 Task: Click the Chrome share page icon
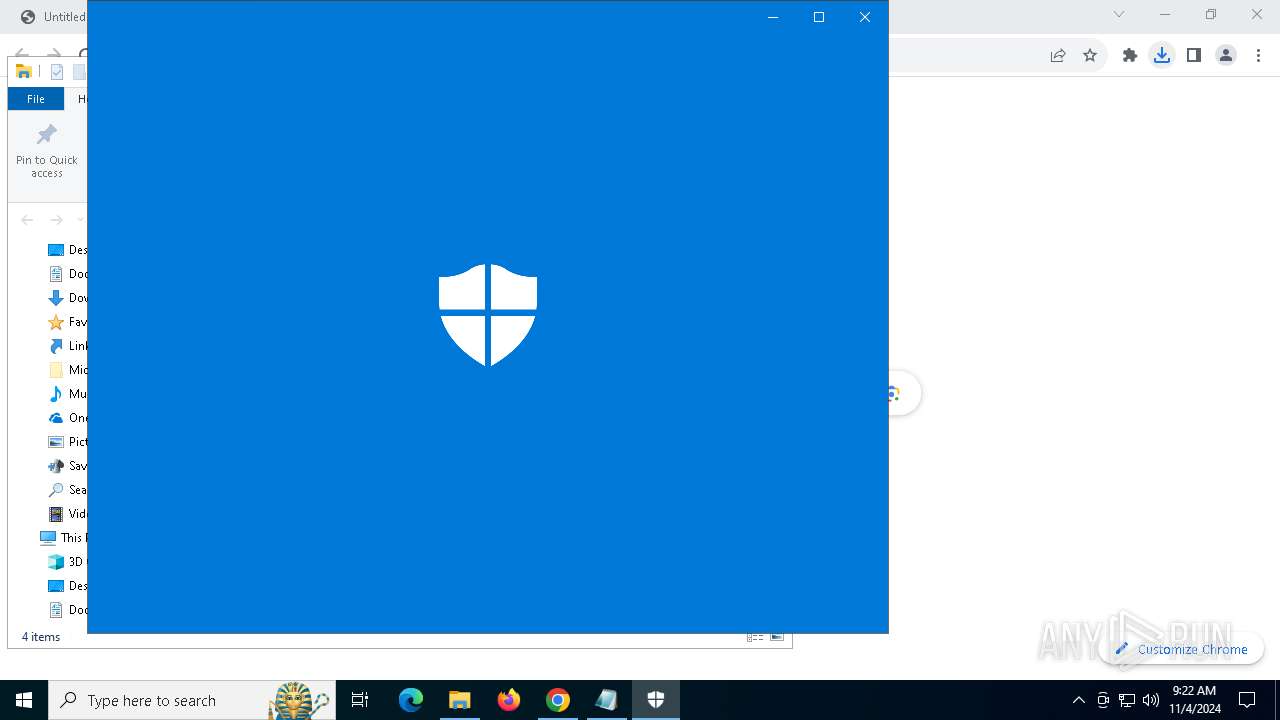click(1058, 56)
